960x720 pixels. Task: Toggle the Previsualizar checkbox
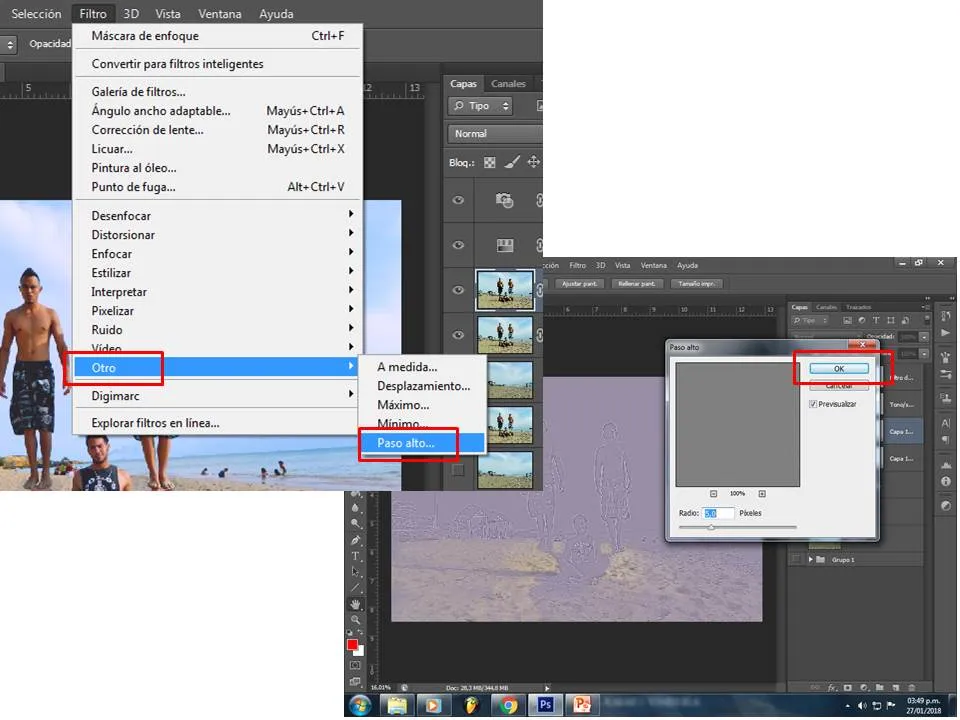pyautogui.click(x=813, y=404)
